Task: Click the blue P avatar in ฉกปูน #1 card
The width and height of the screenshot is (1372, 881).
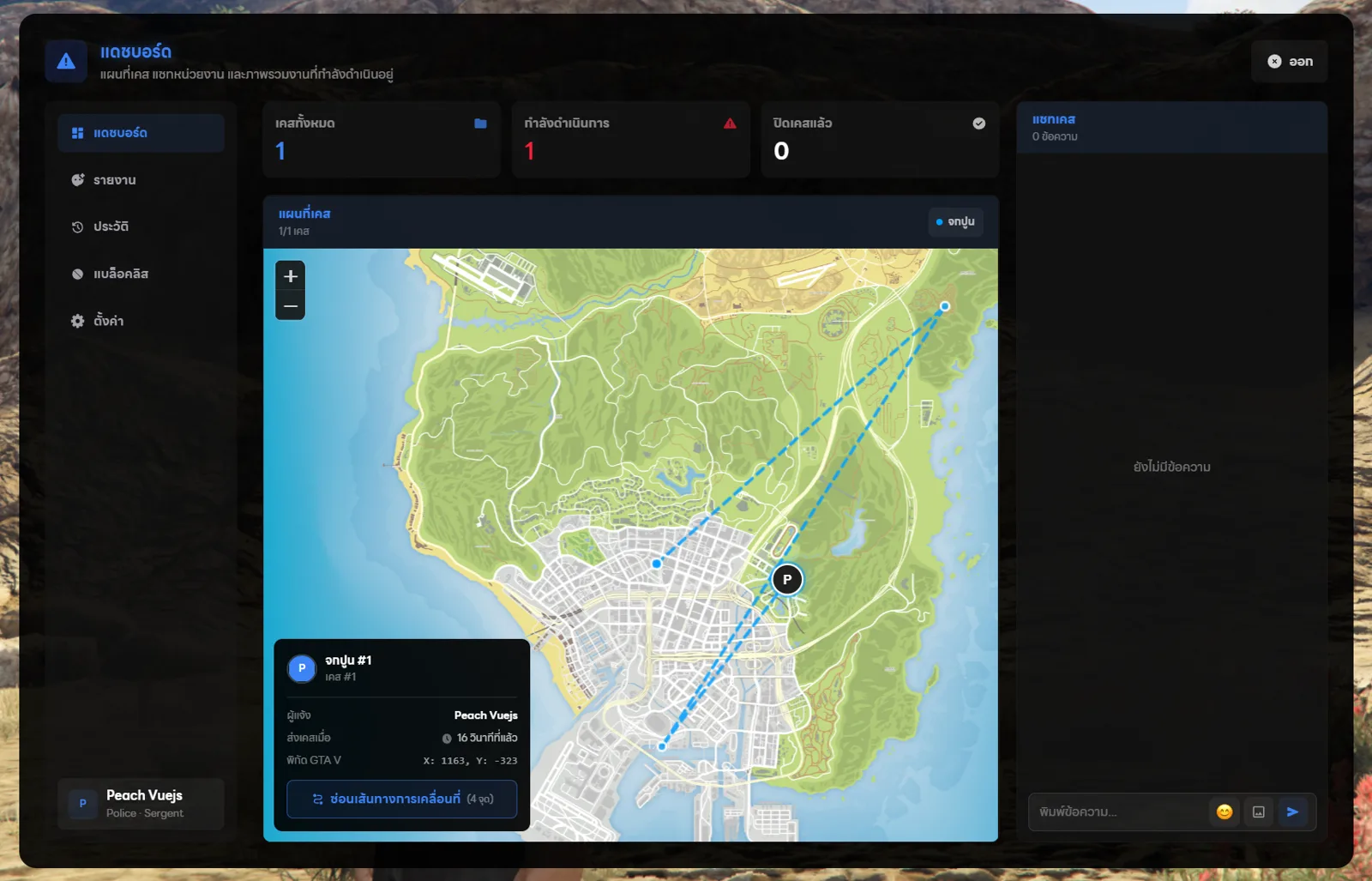Action: click(x=302, y=668)
